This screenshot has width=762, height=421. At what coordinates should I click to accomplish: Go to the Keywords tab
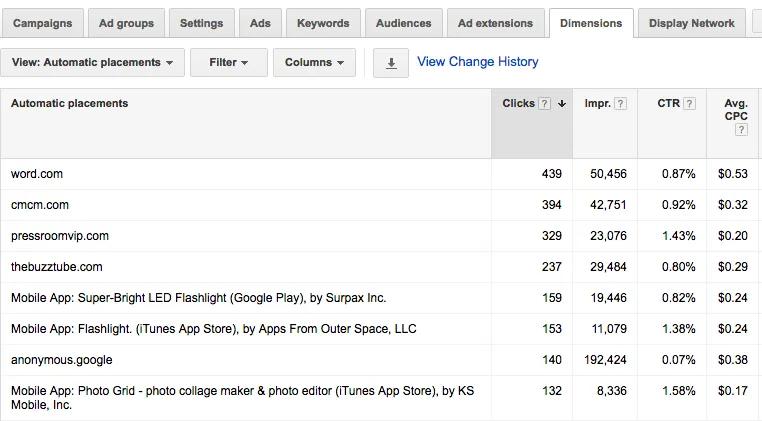323,23
